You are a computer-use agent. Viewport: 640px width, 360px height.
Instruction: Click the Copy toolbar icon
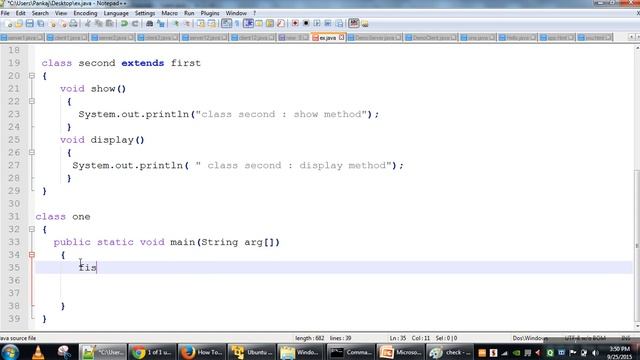98,24
